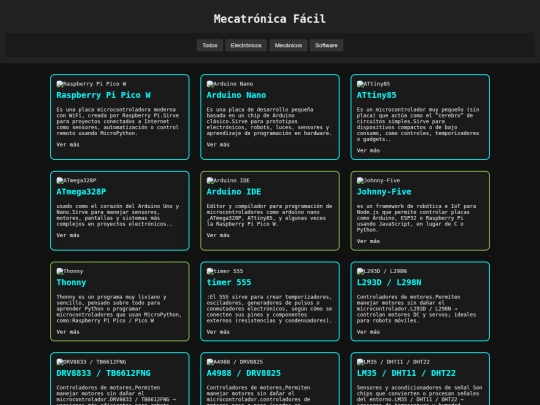Viewport: 540px width, 405px height.
Task: Click the Mecatrónica Fácil page title
Action: click(270, 19)
